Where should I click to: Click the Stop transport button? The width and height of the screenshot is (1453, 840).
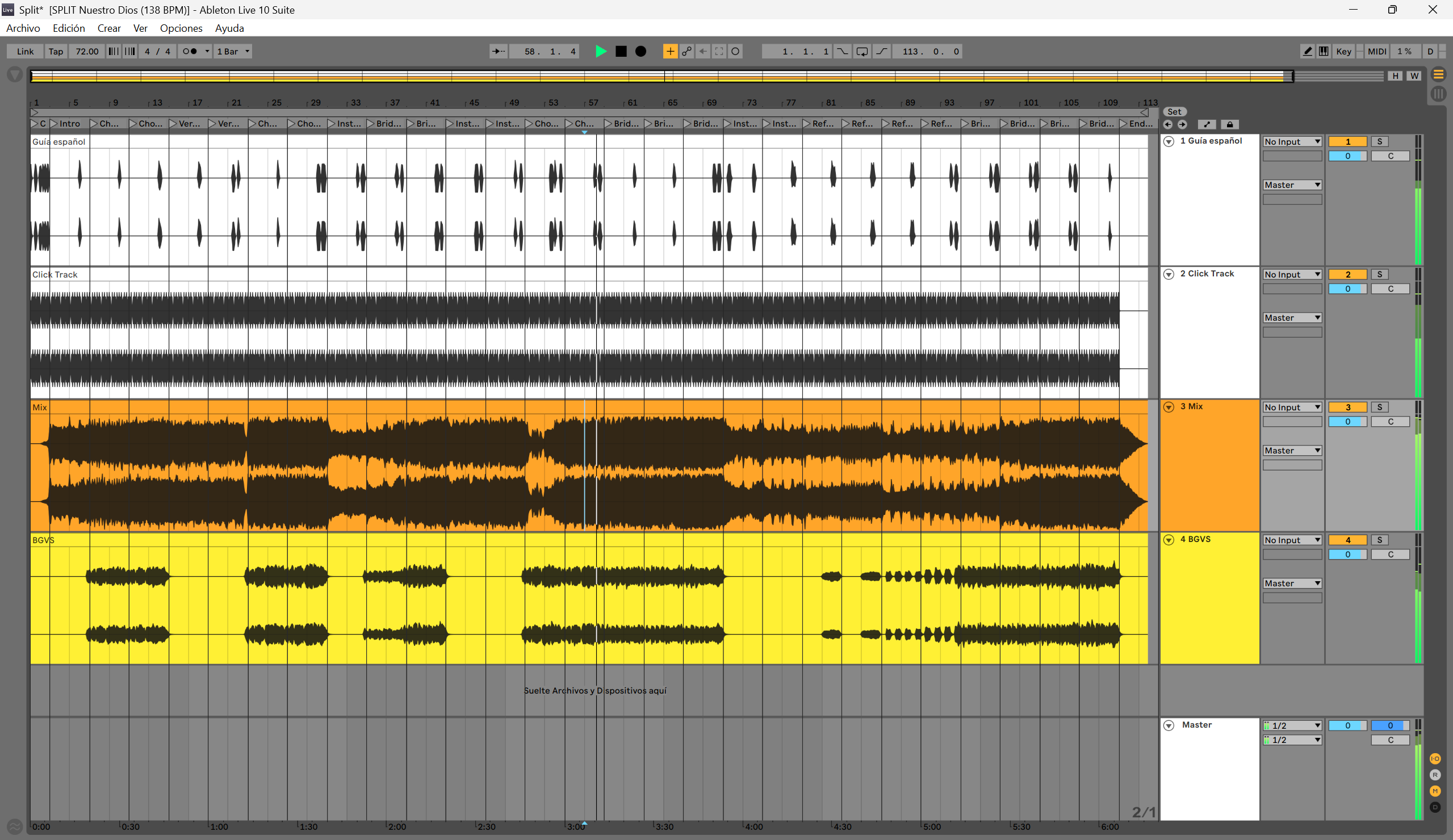click(621, 51)
